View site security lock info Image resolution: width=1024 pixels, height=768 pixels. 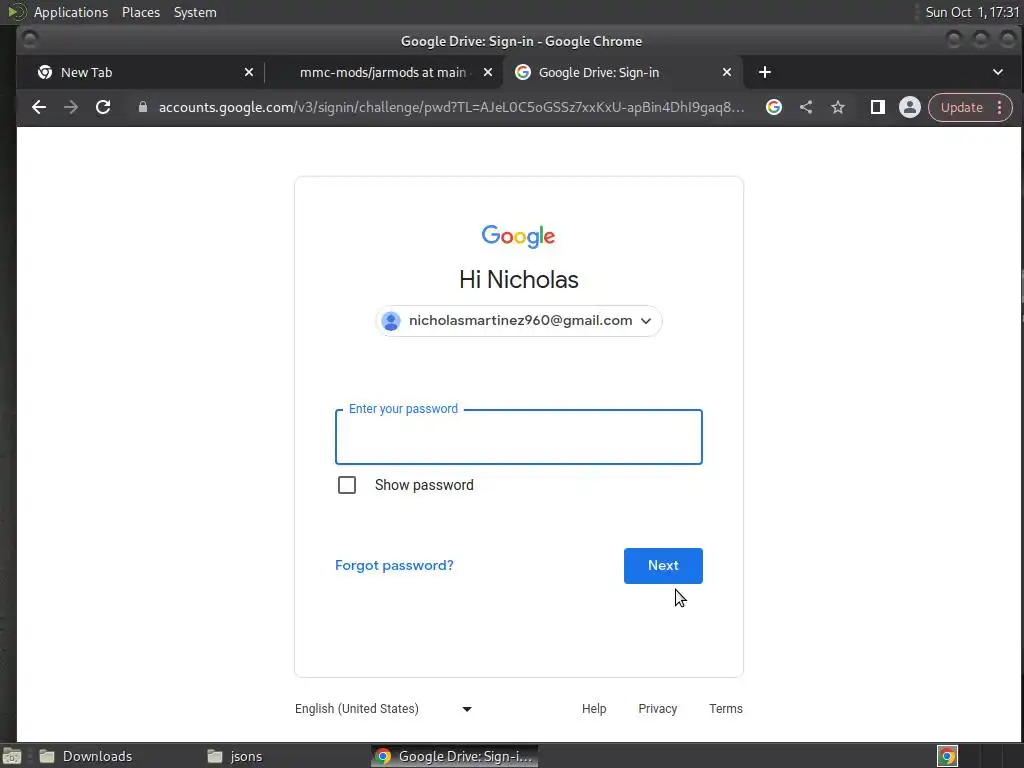click(142, 108)
